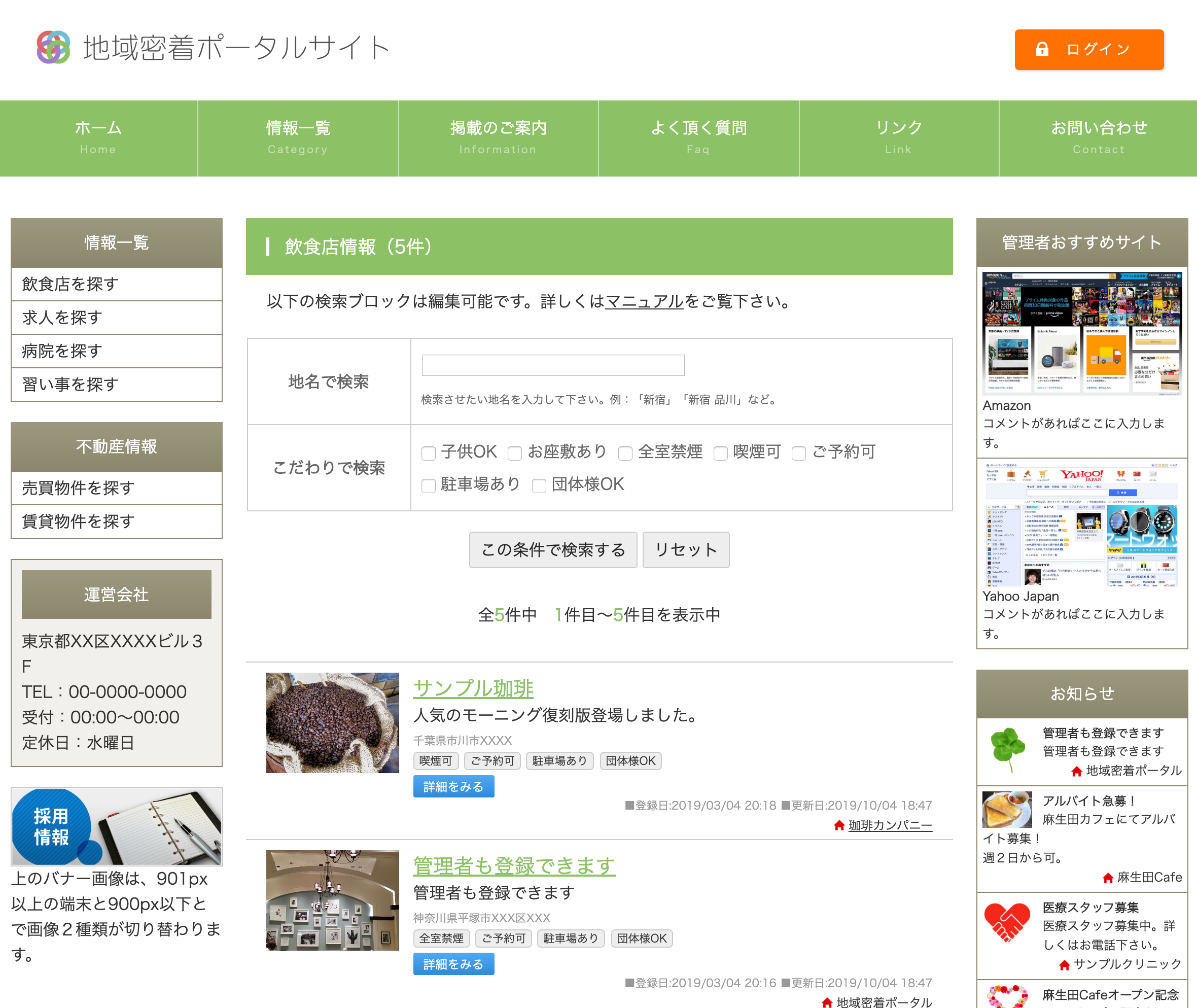Viewport: 1197px width, 1008px height.
Task: Open the リンク Link nav item
Action: (899, 138)
